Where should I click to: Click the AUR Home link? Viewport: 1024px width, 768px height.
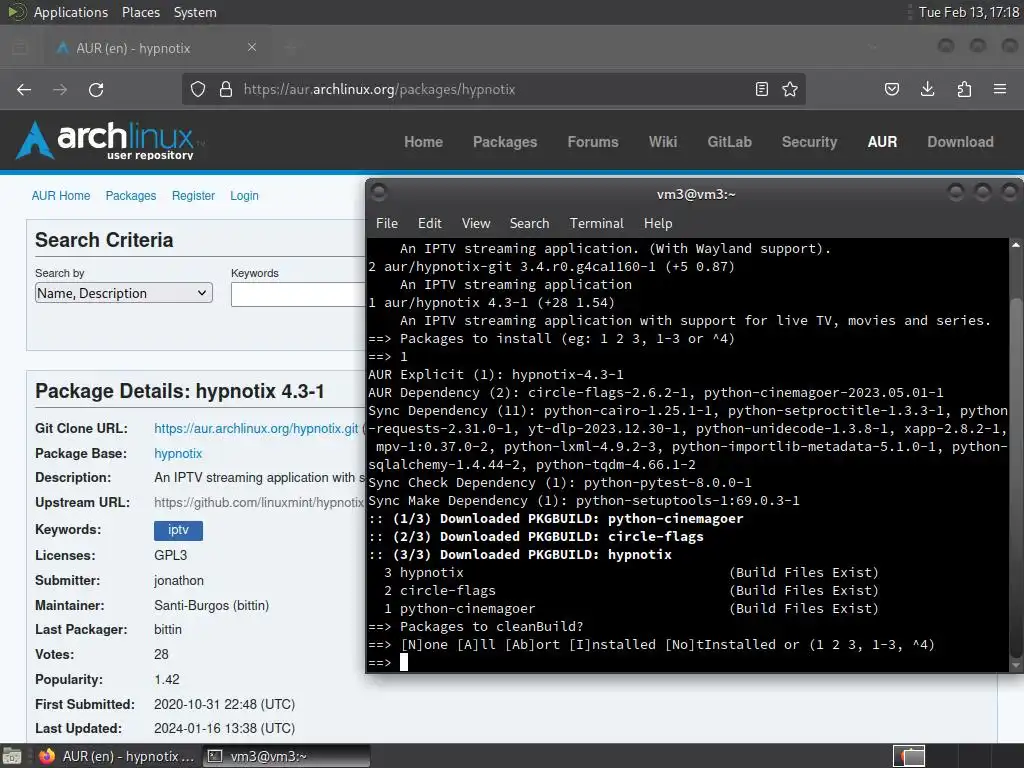tap(61, 195)
